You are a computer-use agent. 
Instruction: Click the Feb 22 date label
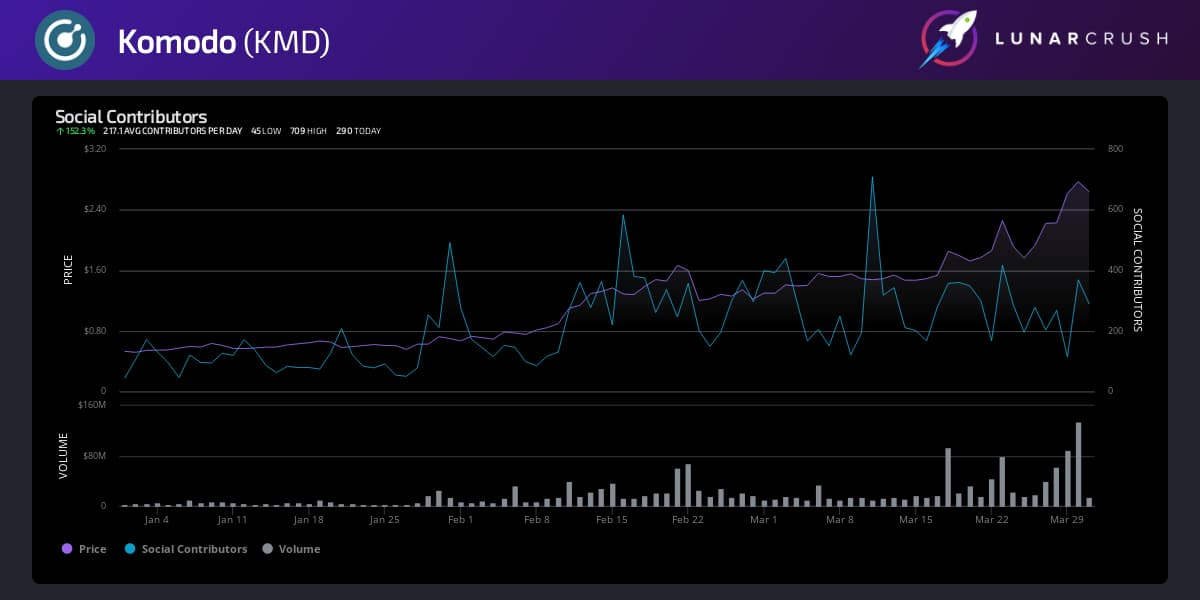pos(688,520)
